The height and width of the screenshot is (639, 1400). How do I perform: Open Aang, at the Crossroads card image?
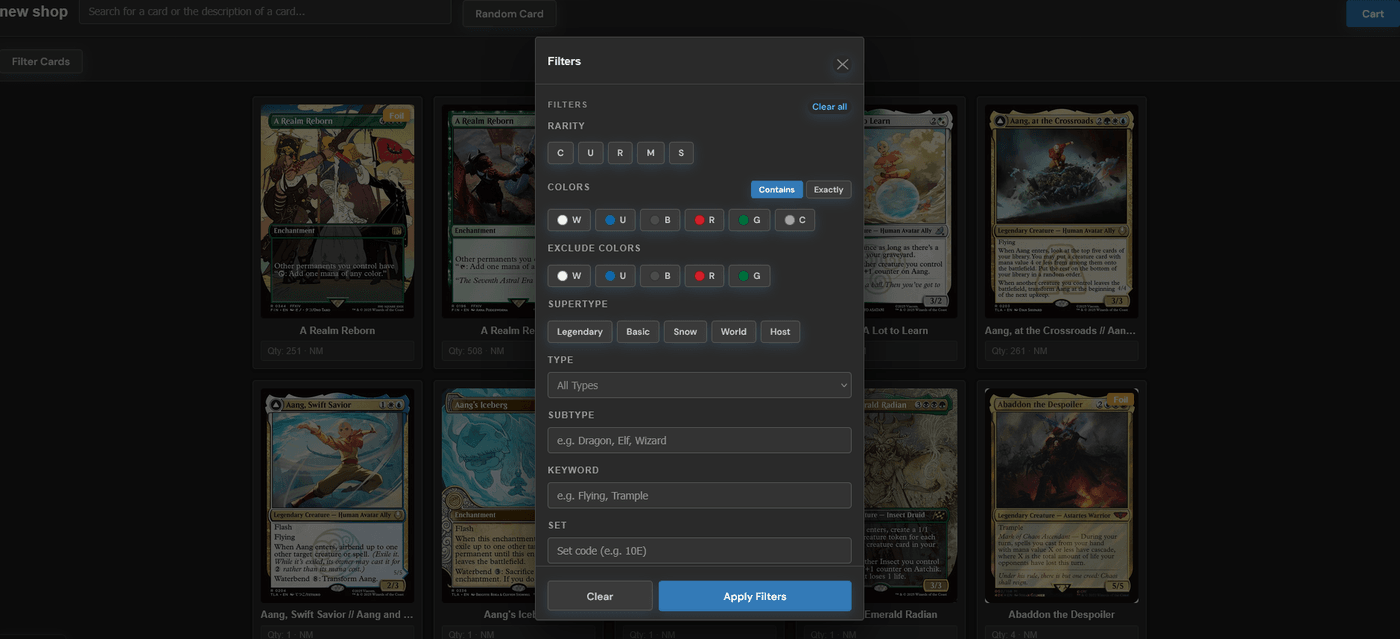pos(1061,211)
